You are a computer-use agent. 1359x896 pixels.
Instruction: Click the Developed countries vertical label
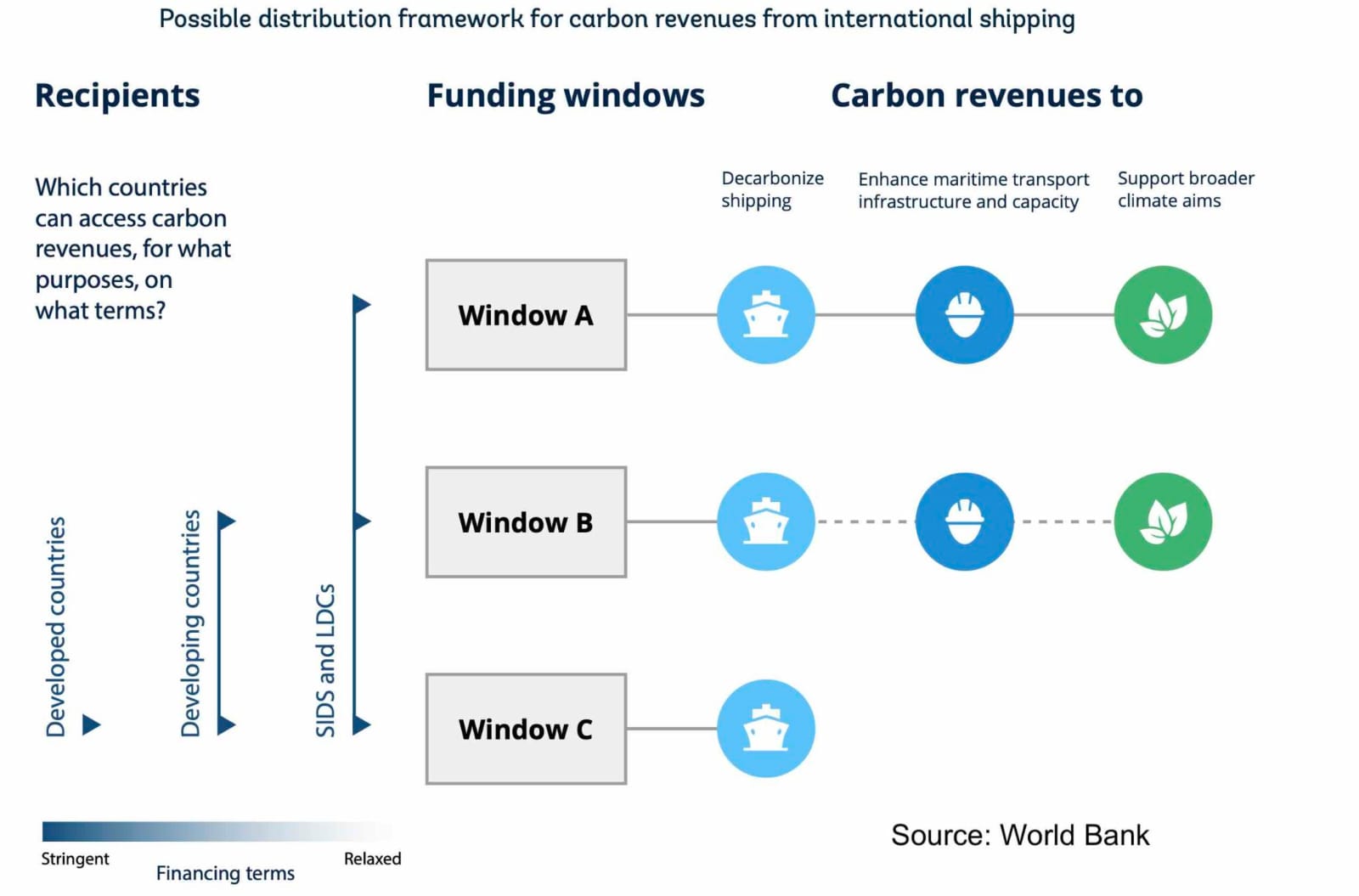point(56,627)
